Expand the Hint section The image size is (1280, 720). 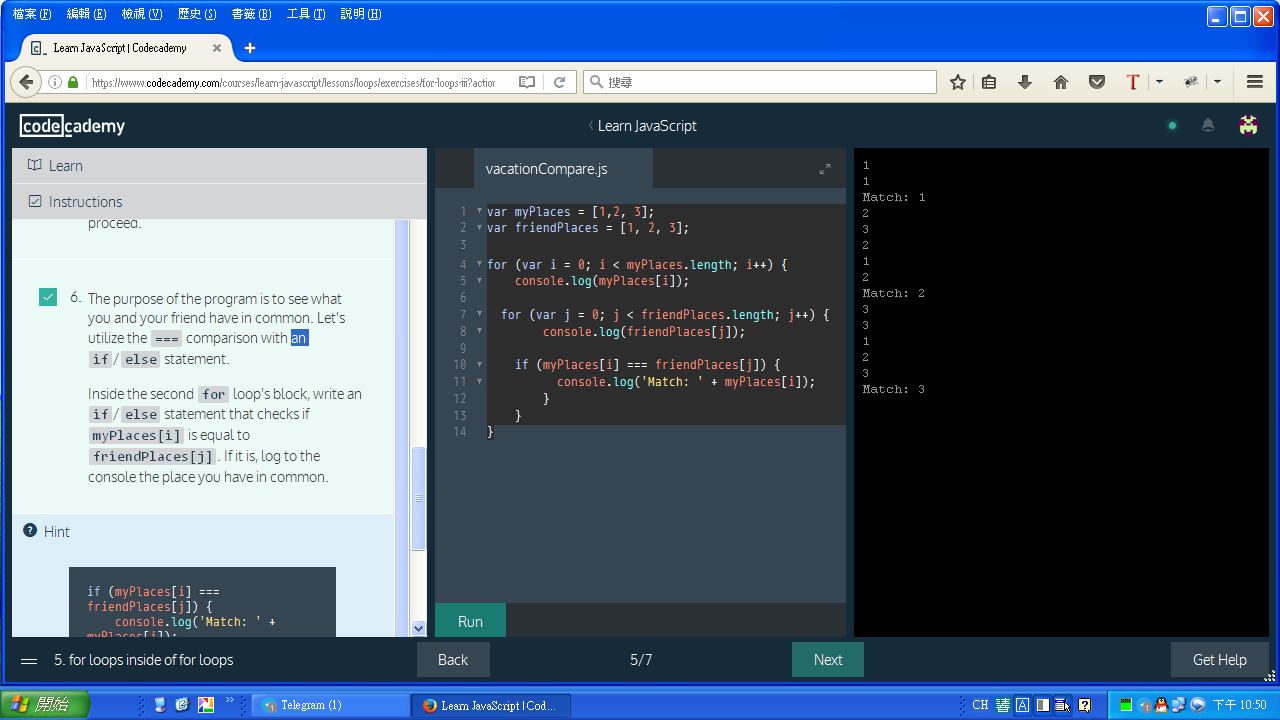tap(203, 531)
